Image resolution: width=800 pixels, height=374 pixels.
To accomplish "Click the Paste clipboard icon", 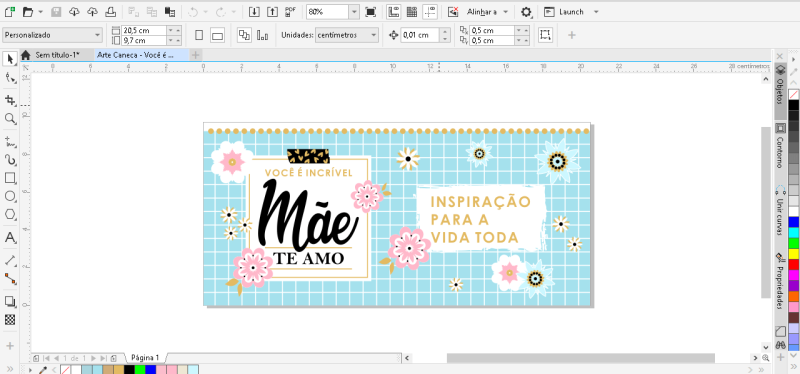I will tap(170, 11).
